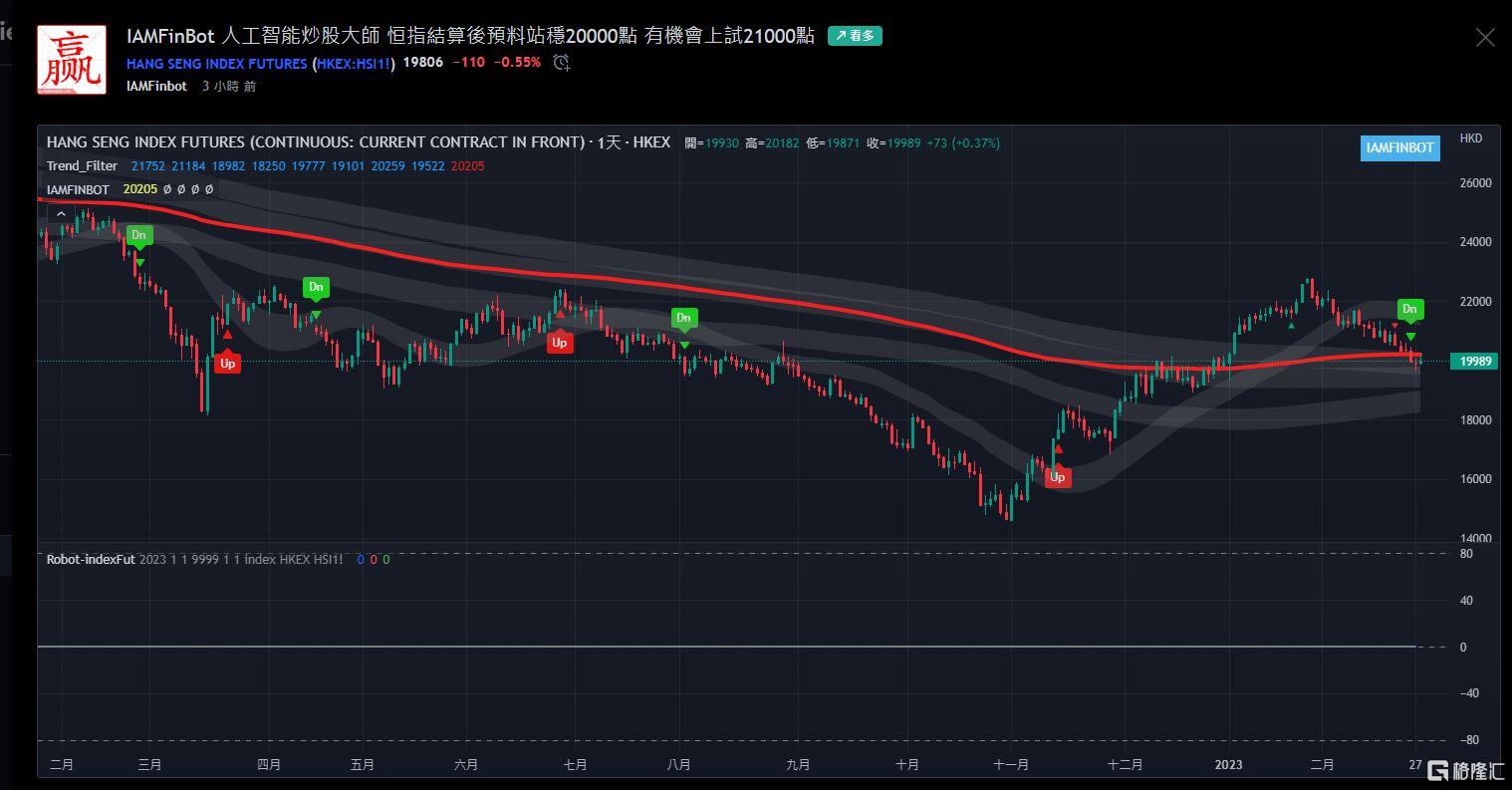1512x790 pixels.
Task: Click the Dn signal marker in March
Action: (139, 236)
